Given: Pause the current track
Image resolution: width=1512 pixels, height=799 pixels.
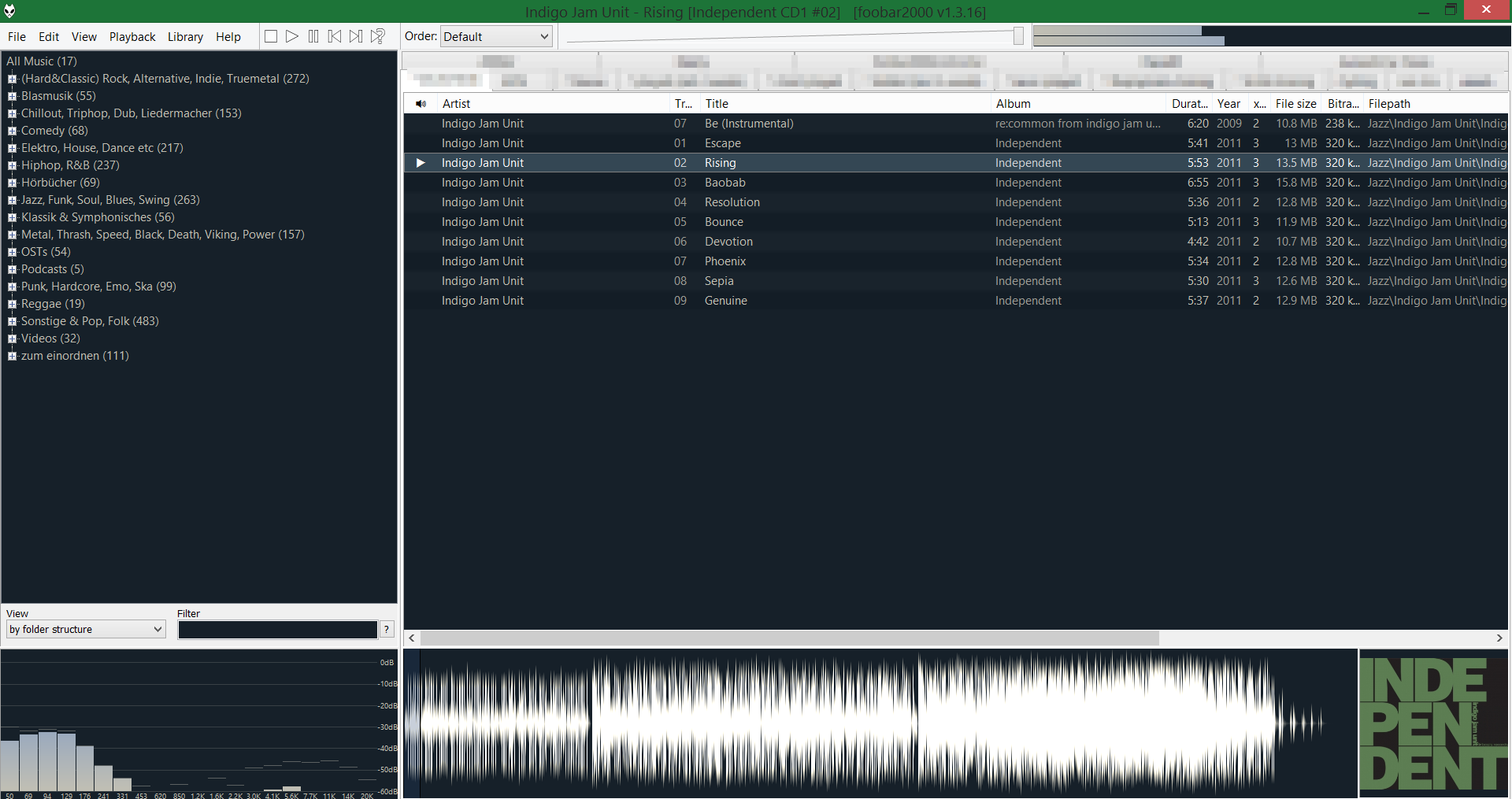Looking at the screenshot, I should [313, 36].
